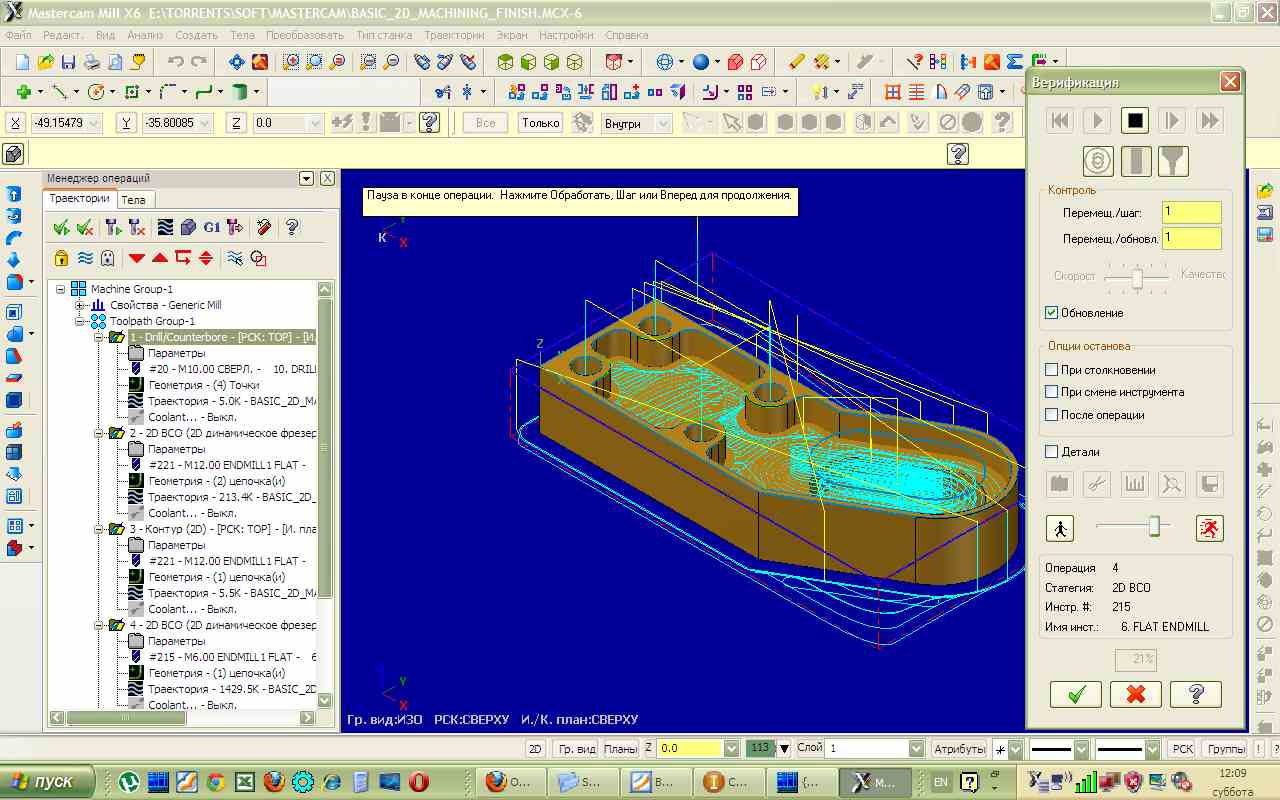Image resolution: width=1280 pixels, height=800 pixels.
Task: Create a new file from toolbar
Action: 23,62
